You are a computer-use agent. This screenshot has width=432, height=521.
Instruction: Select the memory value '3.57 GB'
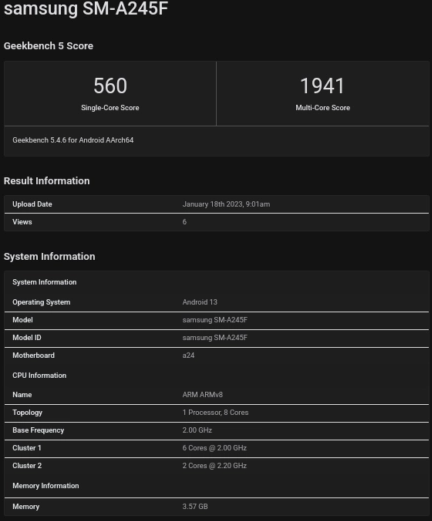(195, 506)
